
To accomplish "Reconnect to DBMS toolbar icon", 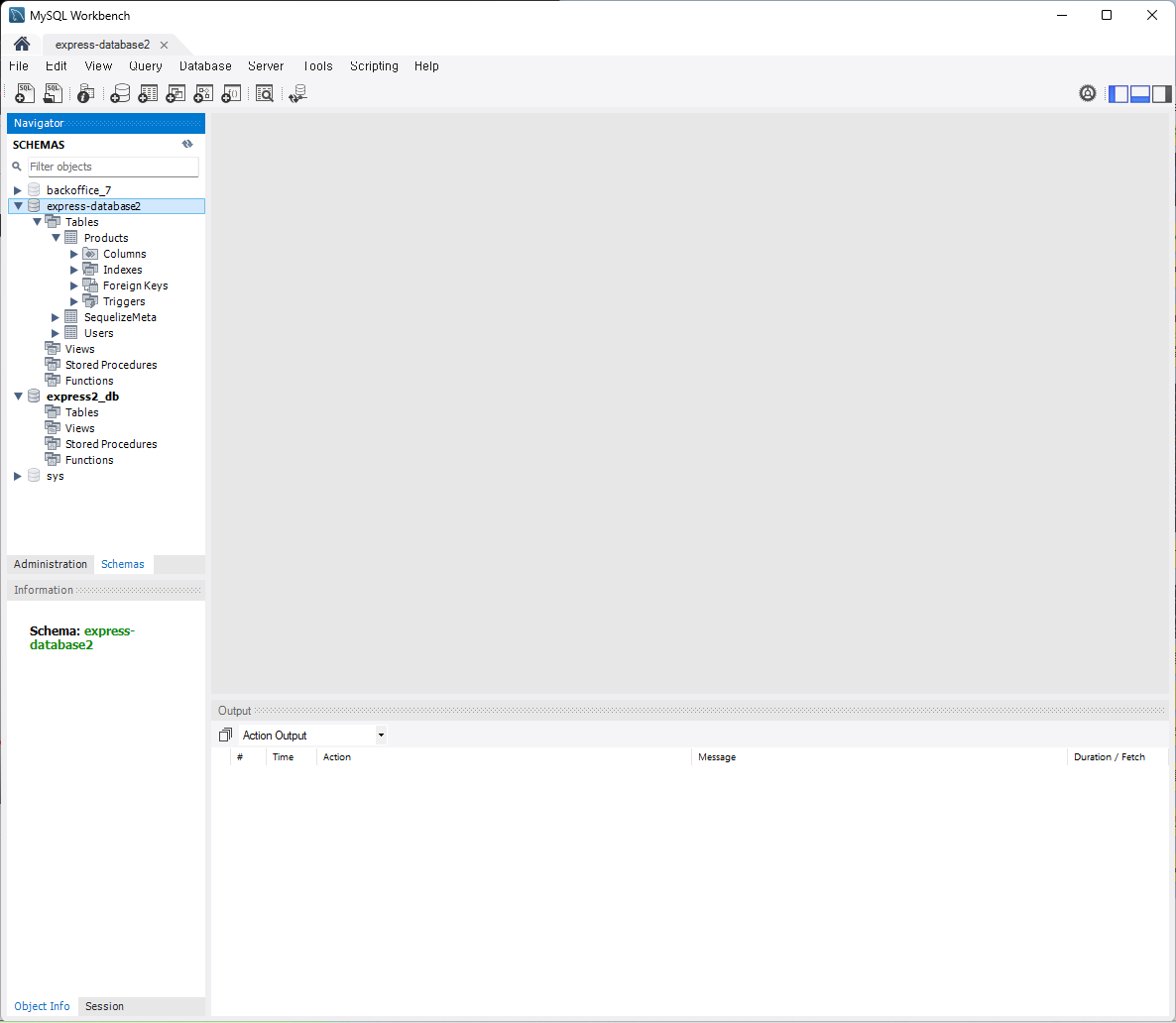I will [x=297, y=93].
